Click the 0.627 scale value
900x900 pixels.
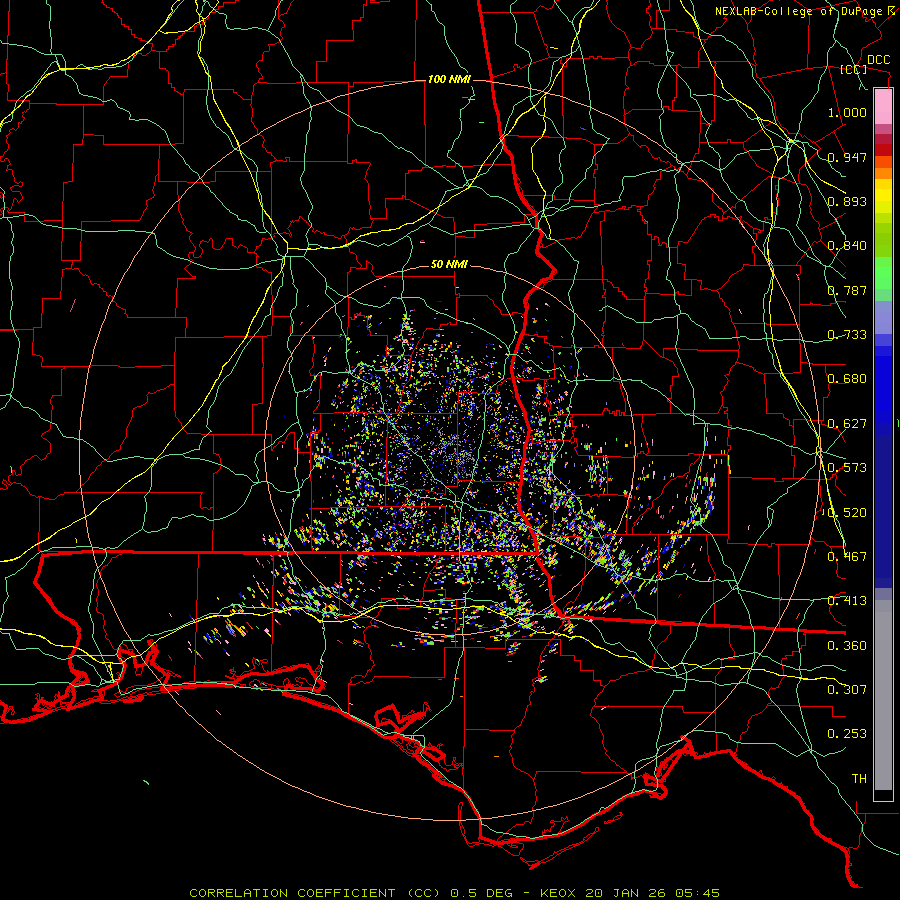click(847, 424)
